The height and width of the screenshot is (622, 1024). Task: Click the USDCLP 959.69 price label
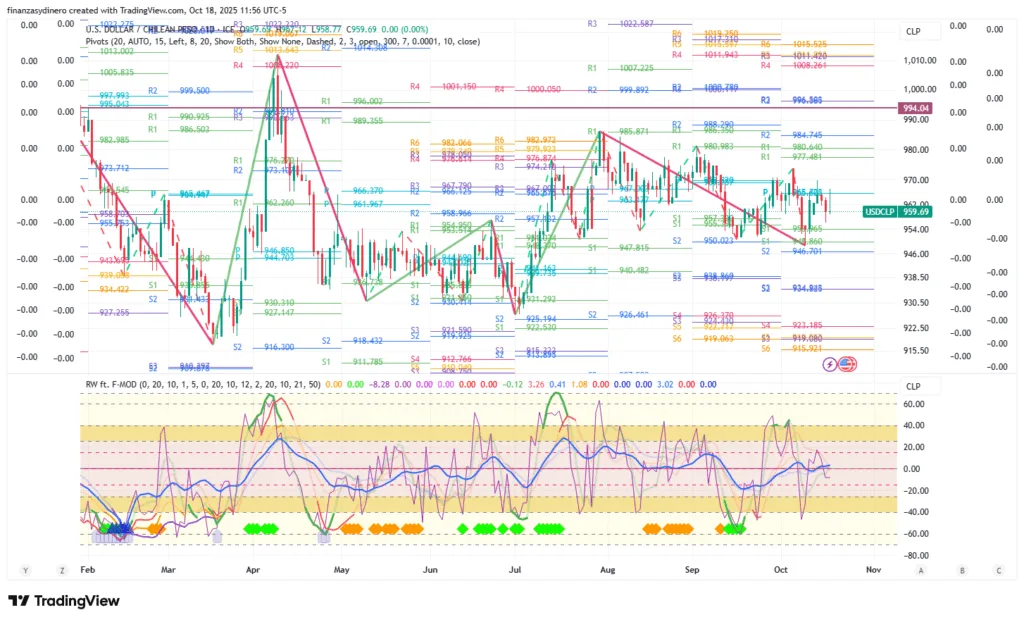pos(898,212)
